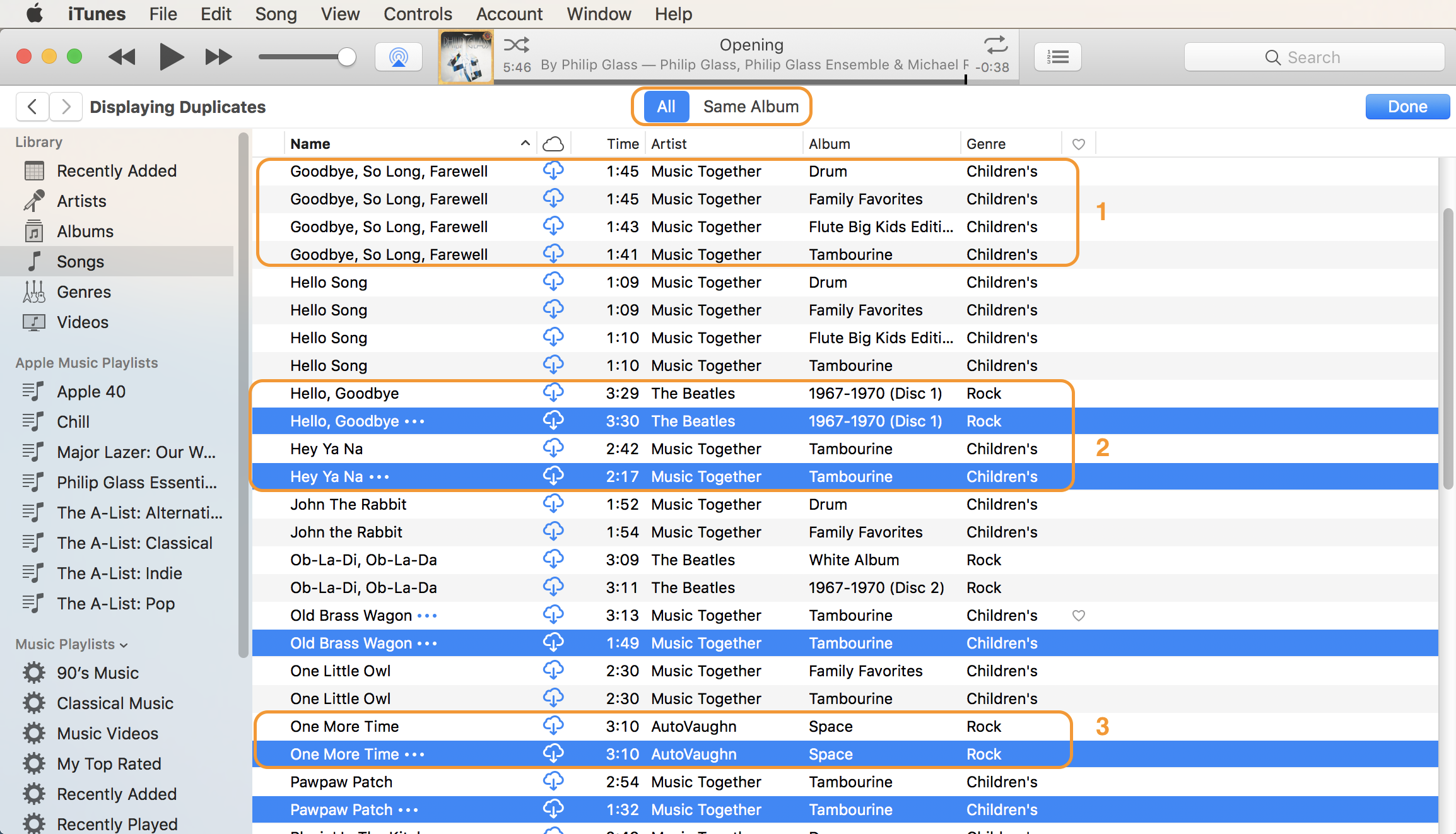Click the Name column sort arrow
Viewport: 1456px width, 834px height.
tap(526, 142)
